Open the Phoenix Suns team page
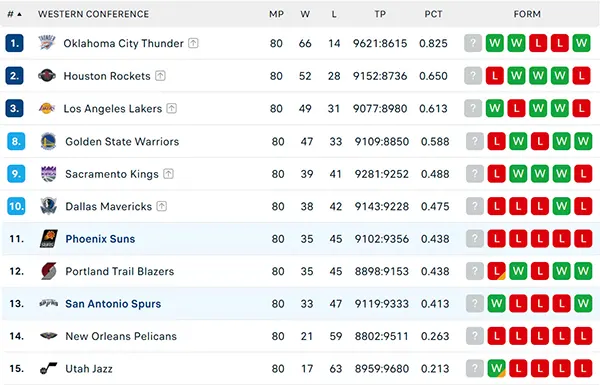The width and height of the screenshot is (600, 385). (100, 239)
